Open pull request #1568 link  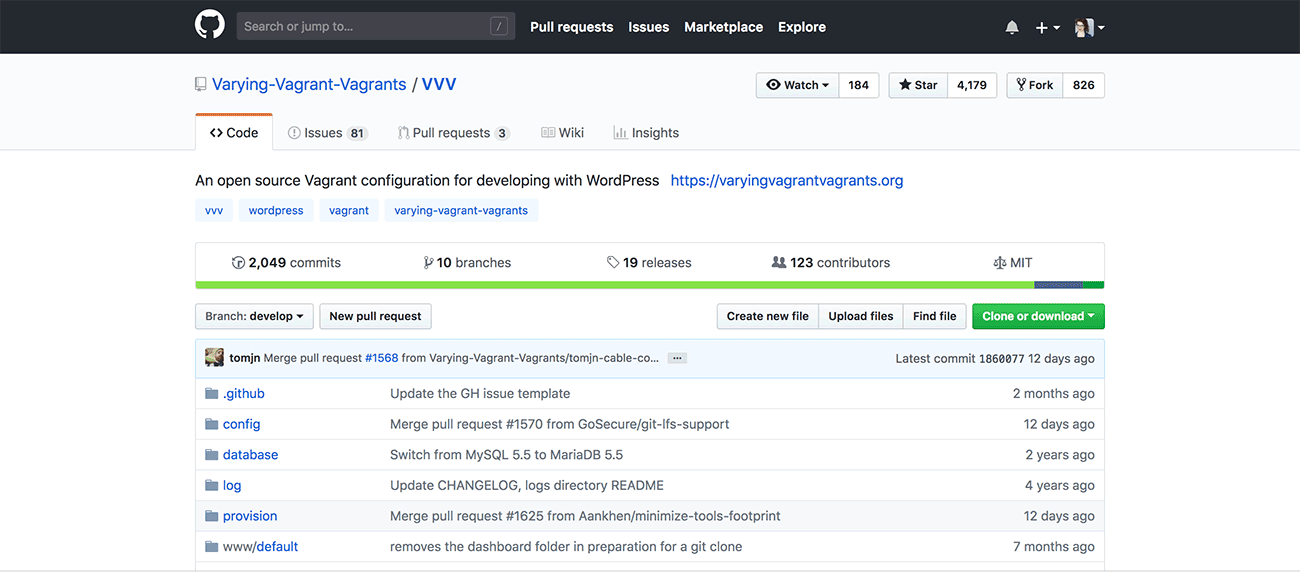click(x=381, y=358)
